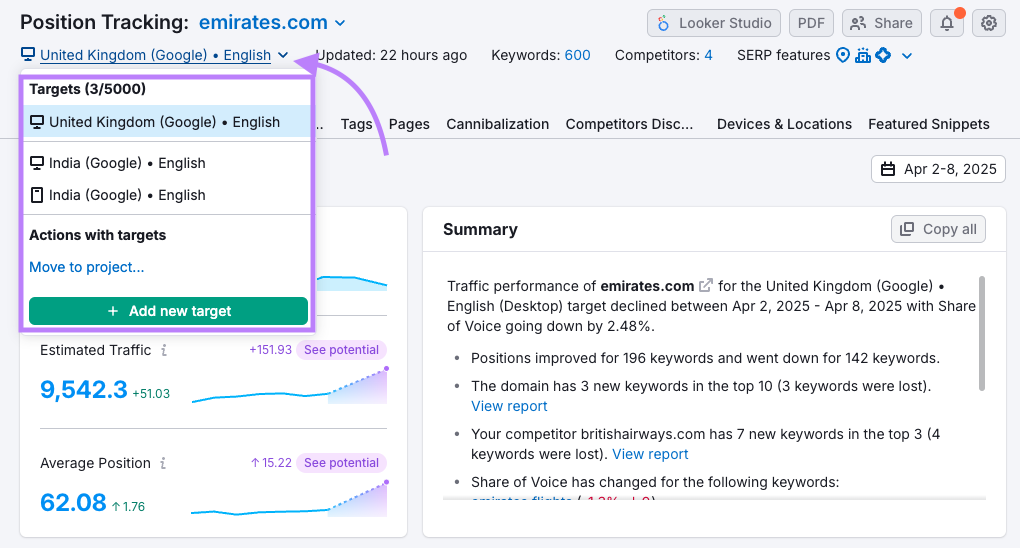Click the Summary panel scrollbar
The image size is (1020, 548).
coord(980,332)
